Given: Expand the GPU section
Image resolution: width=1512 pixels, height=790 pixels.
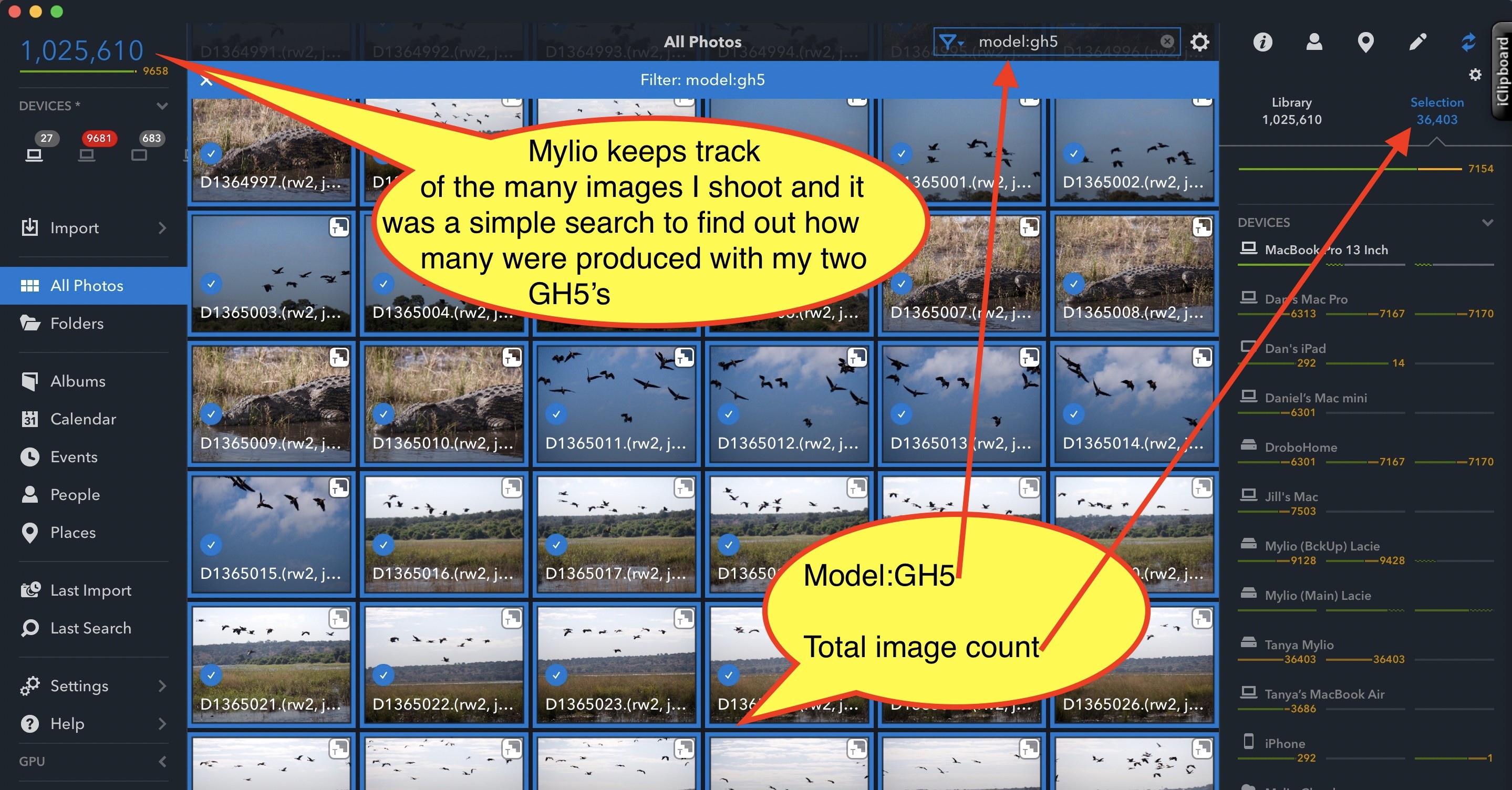Looking at the screenshot, I should coord(162,761).
